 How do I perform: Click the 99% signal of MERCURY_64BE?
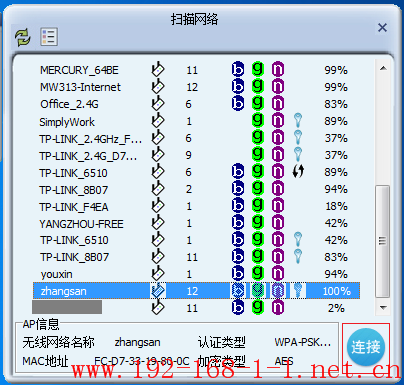[x=336, y=70]
